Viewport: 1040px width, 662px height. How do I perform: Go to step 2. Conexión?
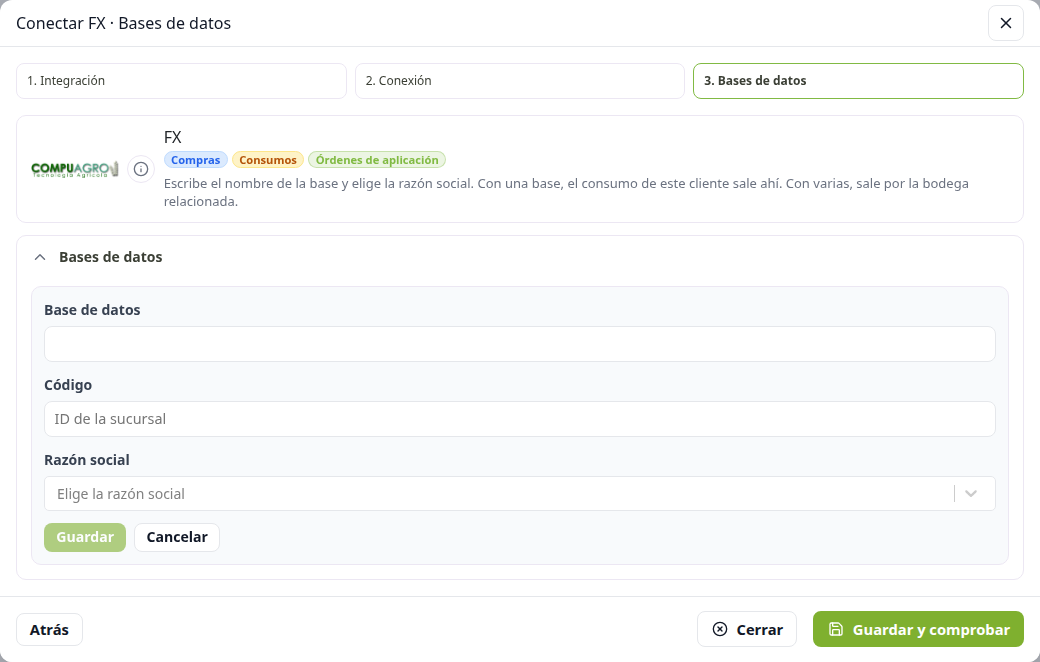point(519,81)
